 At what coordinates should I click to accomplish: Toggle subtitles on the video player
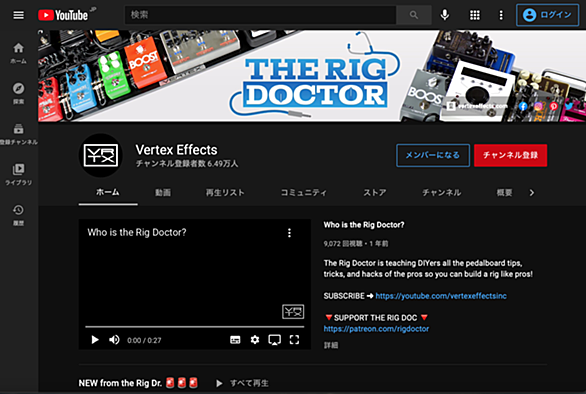pyautogui.click(x=235, y=340)
